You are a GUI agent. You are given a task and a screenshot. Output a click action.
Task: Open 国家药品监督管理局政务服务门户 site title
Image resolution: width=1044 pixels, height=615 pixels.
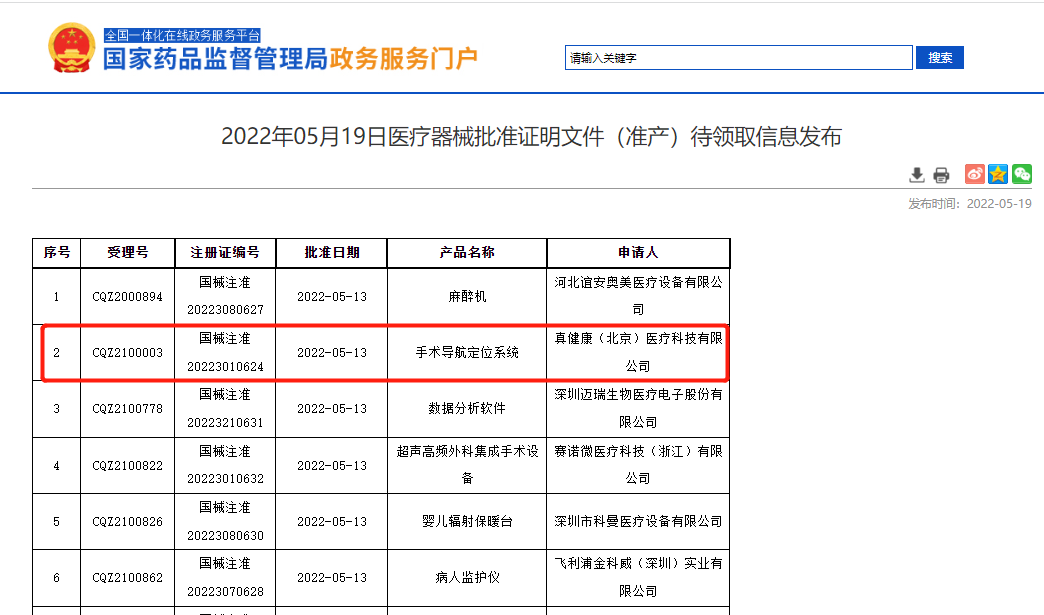coord(290,59)
